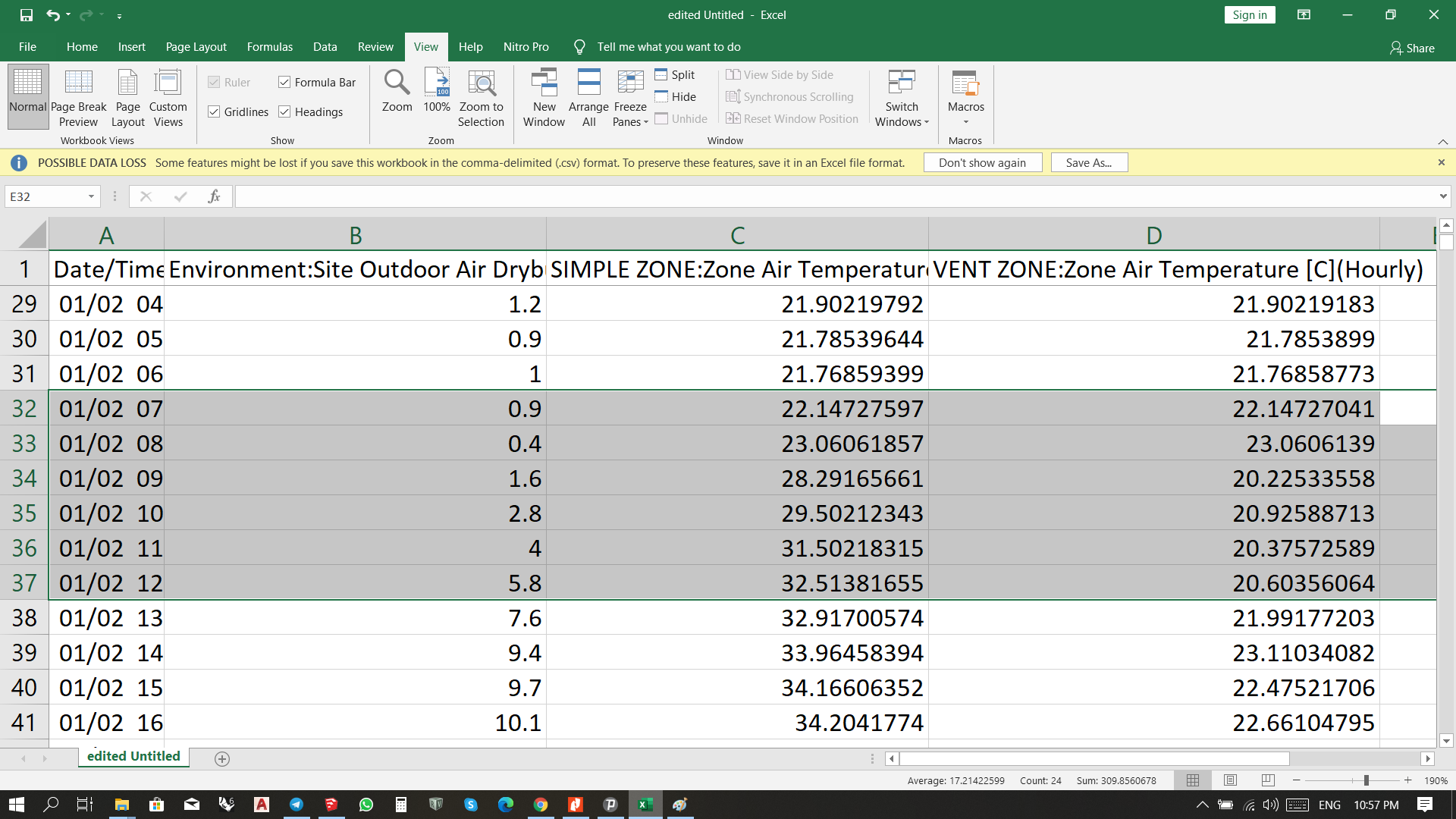
Task: Switch to the Formulas tab
Action: (269, 47)
